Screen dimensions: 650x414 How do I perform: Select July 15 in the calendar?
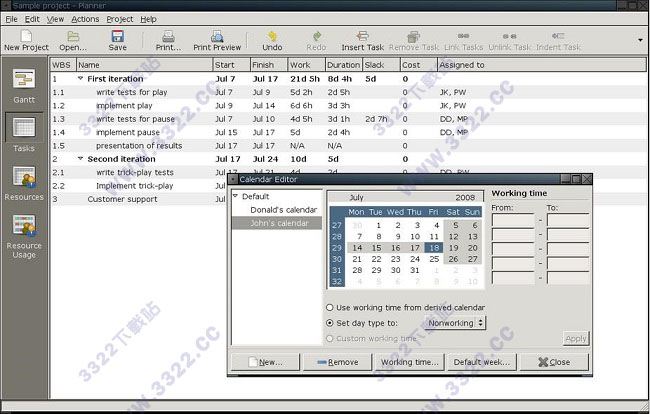click(x=379, y=248)
